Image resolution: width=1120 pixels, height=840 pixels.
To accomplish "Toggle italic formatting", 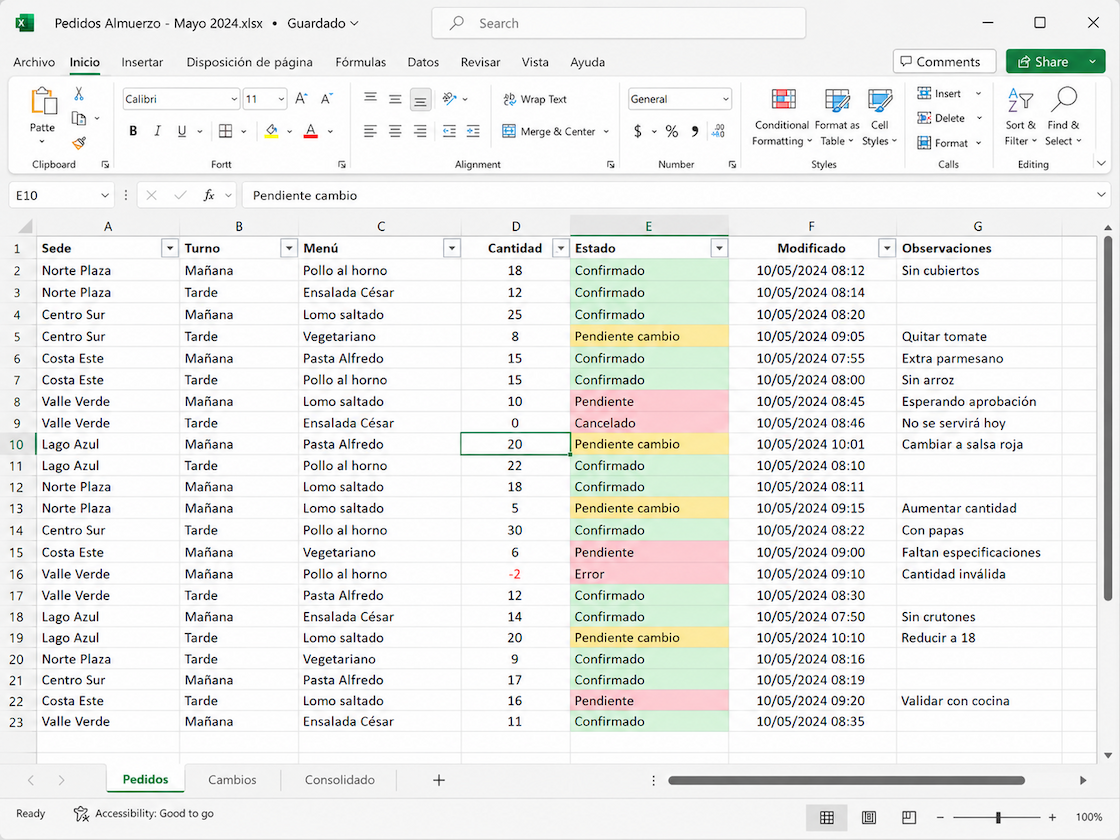I will (157, 131).
